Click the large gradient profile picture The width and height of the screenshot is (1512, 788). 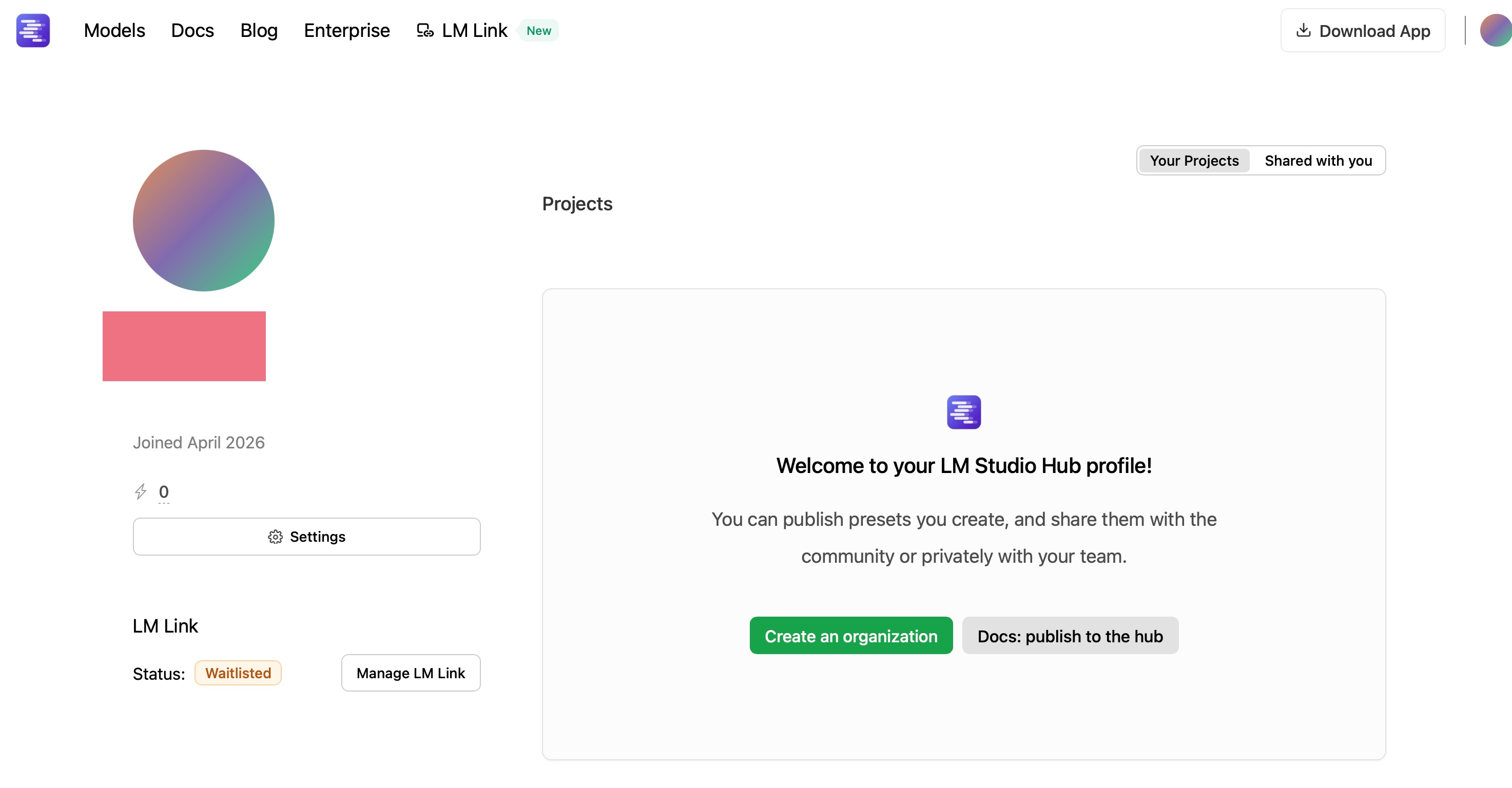click(203, 221)
